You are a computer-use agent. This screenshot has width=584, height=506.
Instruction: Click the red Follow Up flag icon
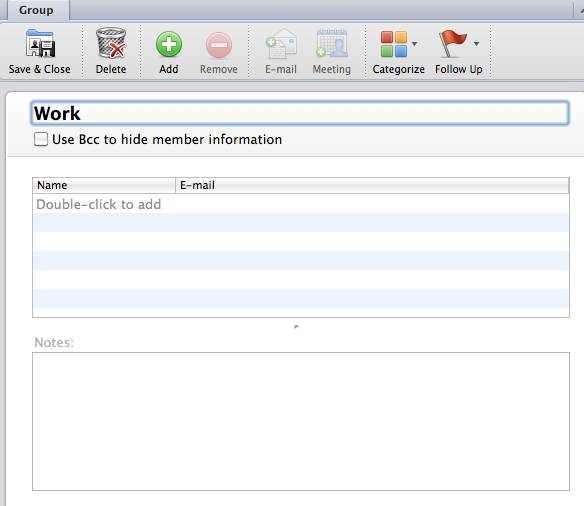pos(452,44)
